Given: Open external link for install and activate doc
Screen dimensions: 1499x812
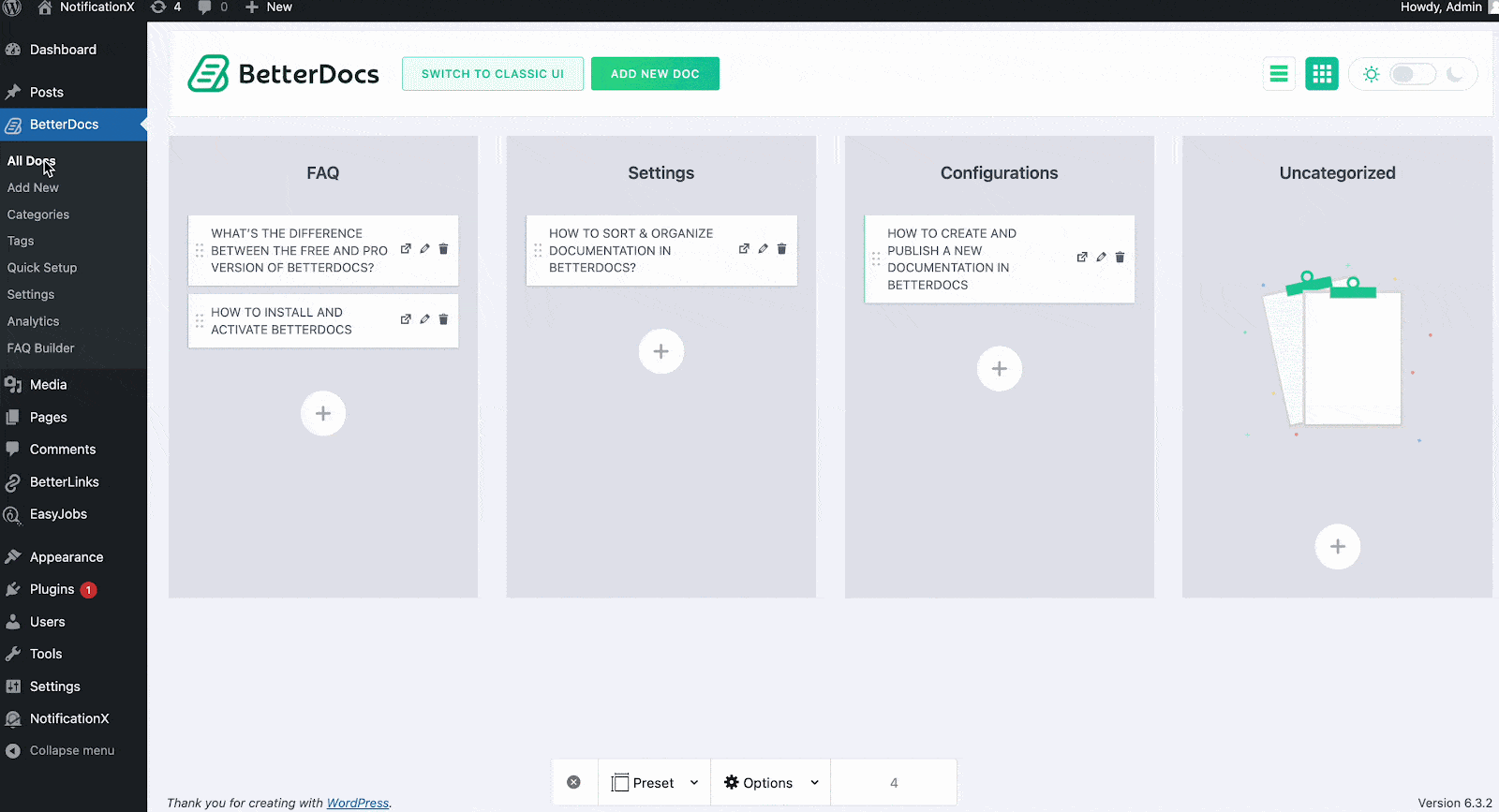Looking at the screenshot, I should pos(406,319).
